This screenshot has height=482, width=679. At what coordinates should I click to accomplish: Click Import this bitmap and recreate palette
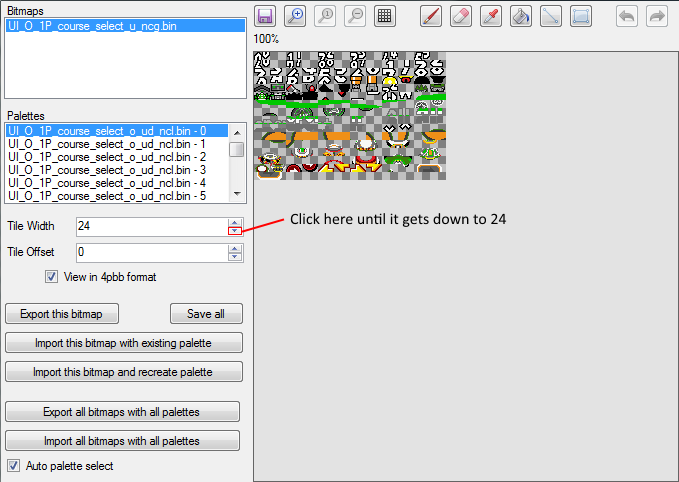(x=124, y=372)
